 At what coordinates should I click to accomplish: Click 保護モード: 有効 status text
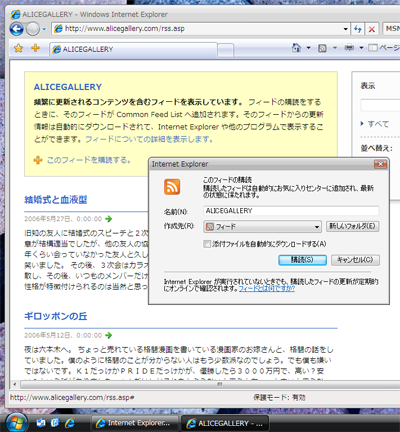279,397
